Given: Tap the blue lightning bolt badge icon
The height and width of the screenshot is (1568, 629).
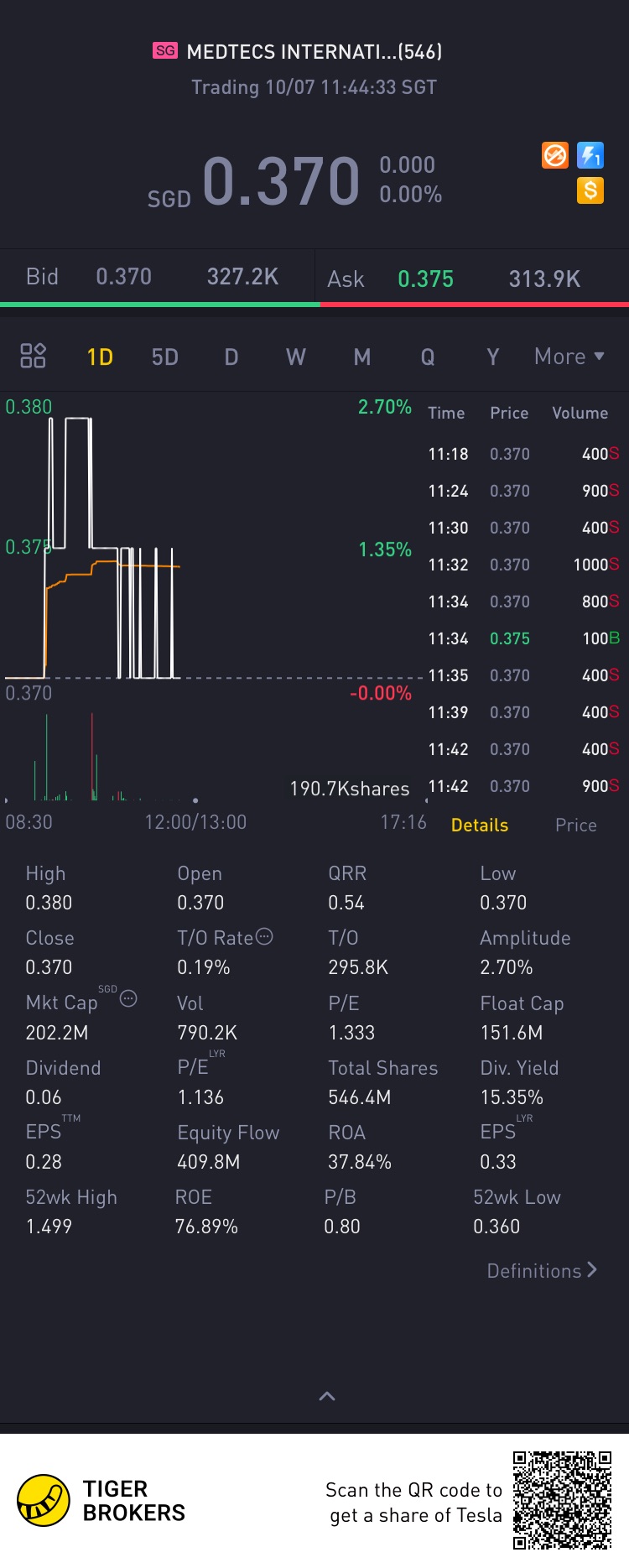Looking at the screenshot, I should click(590, 155).
